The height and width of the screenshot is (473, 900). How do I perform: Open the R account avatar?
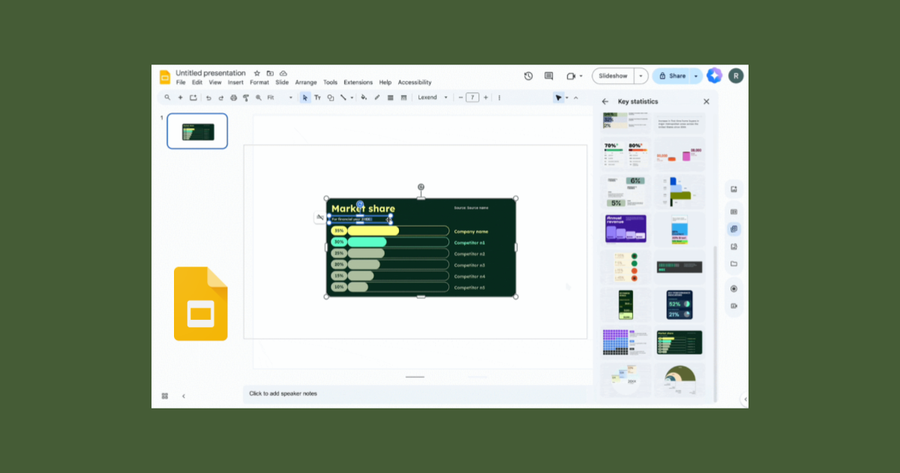coord(736,76)
